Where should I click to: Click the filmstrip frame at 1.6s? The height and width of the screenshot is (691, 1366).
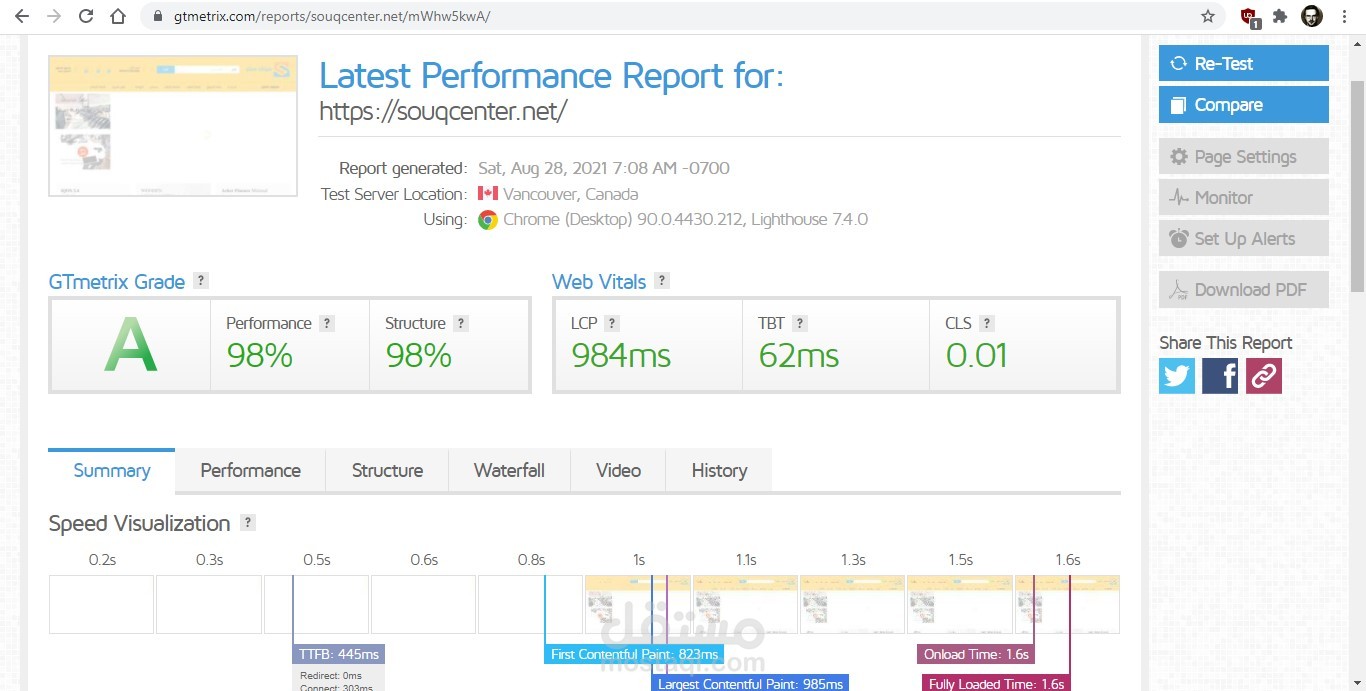1067,604
